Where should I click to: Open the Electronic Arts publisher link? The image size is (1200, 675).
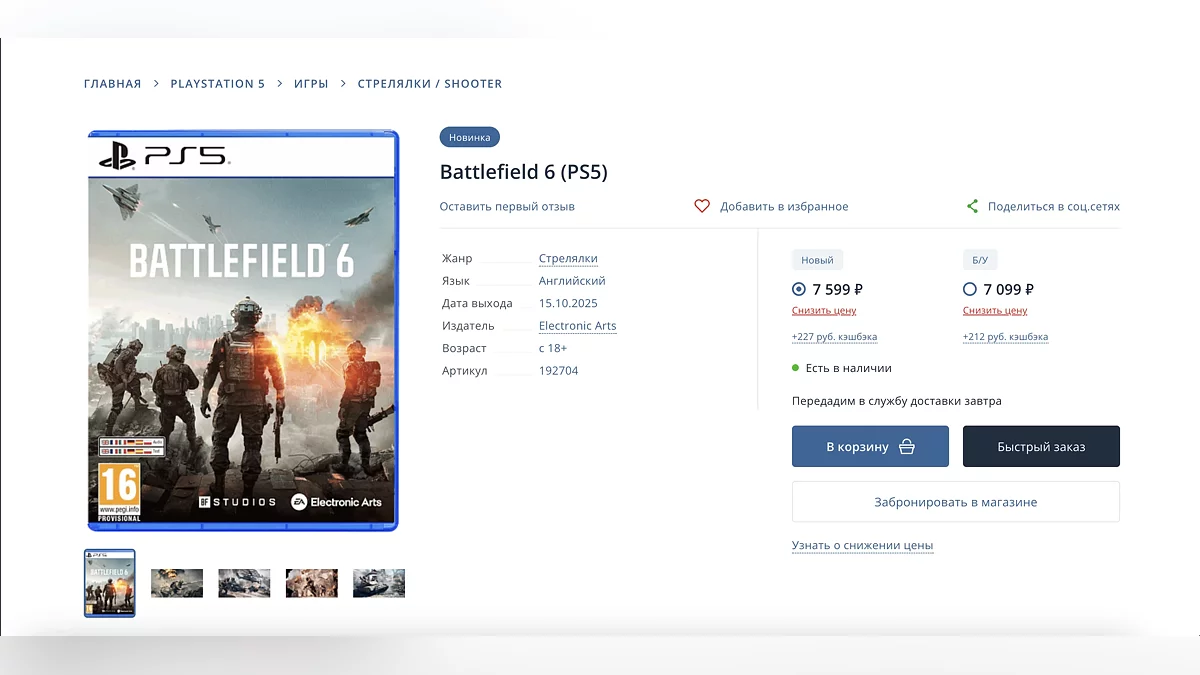(577, 326)
